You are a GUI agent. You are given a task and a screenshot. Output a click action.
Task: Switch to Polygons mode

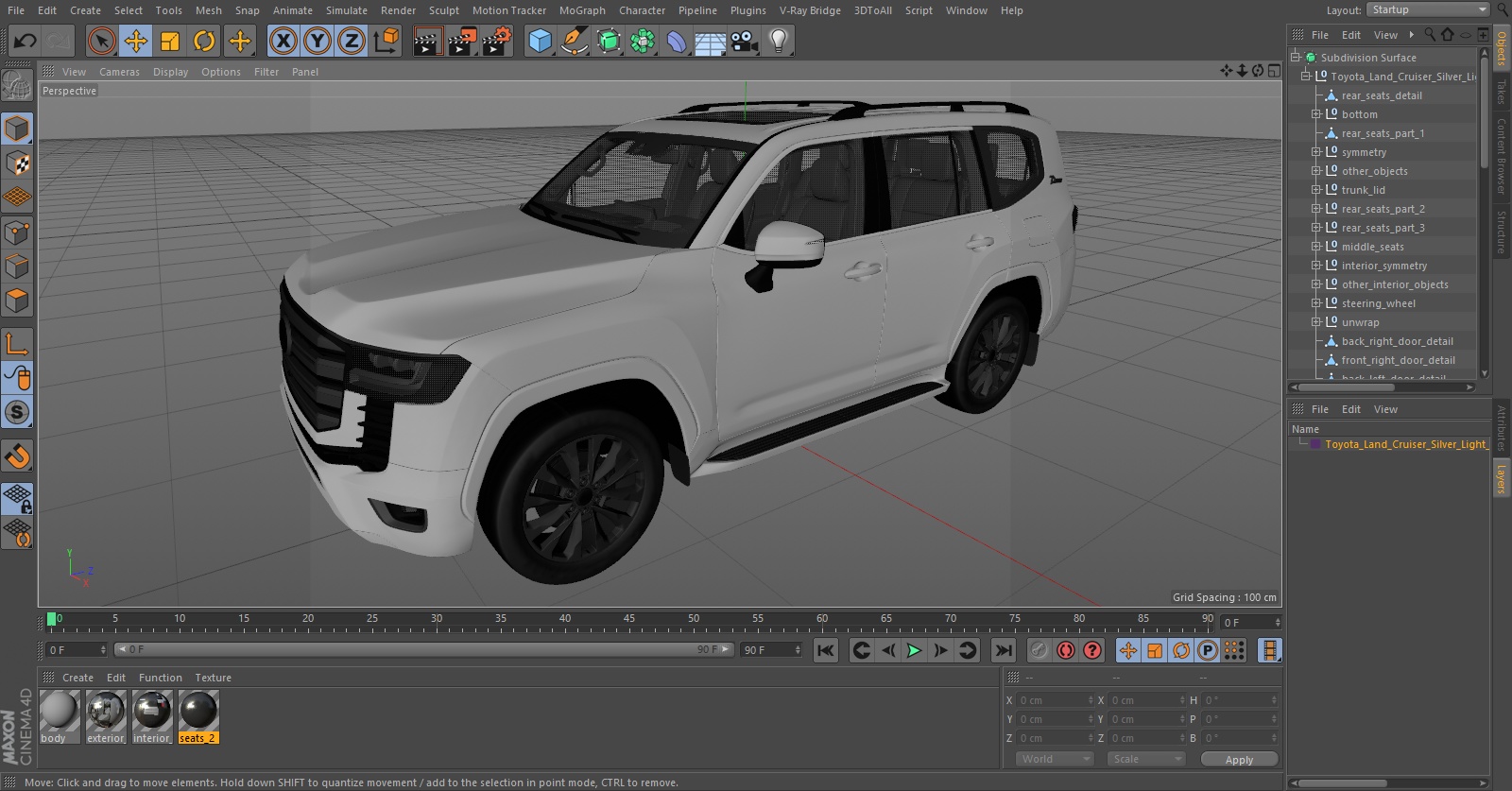pos(17,301)
